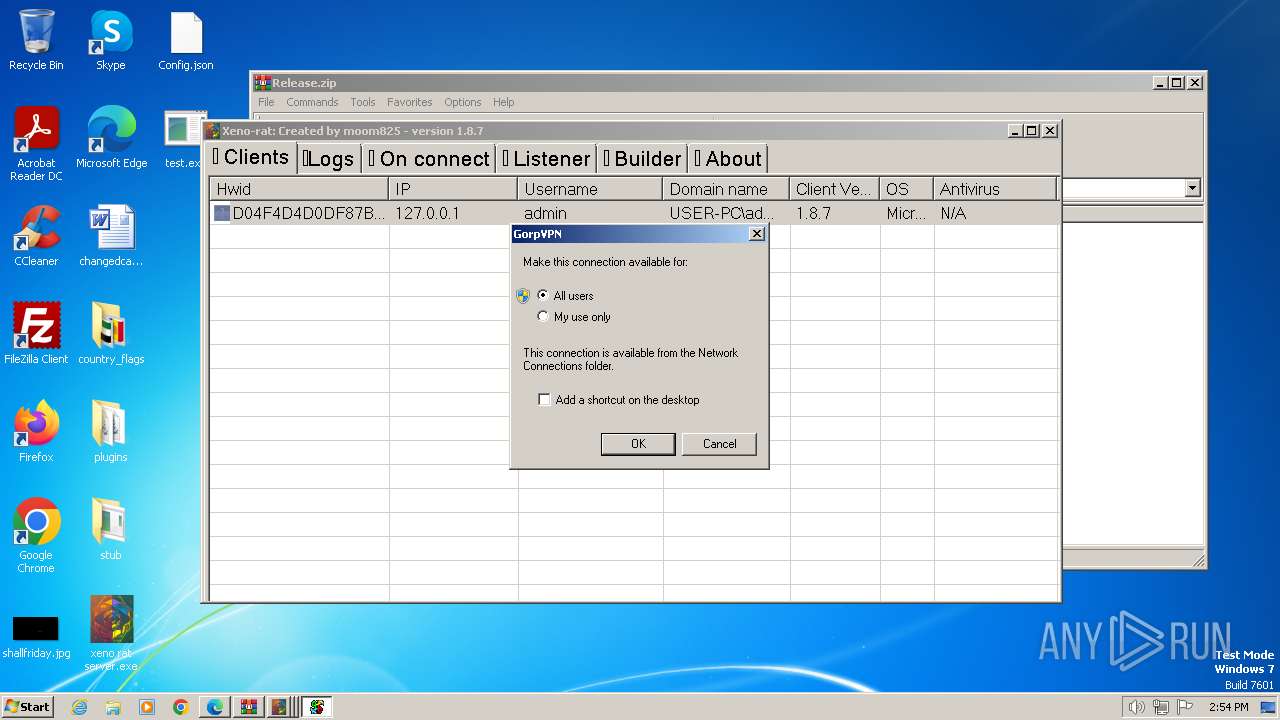
Task: Sort by Domain name column header
Action: (x=726, y=189)
